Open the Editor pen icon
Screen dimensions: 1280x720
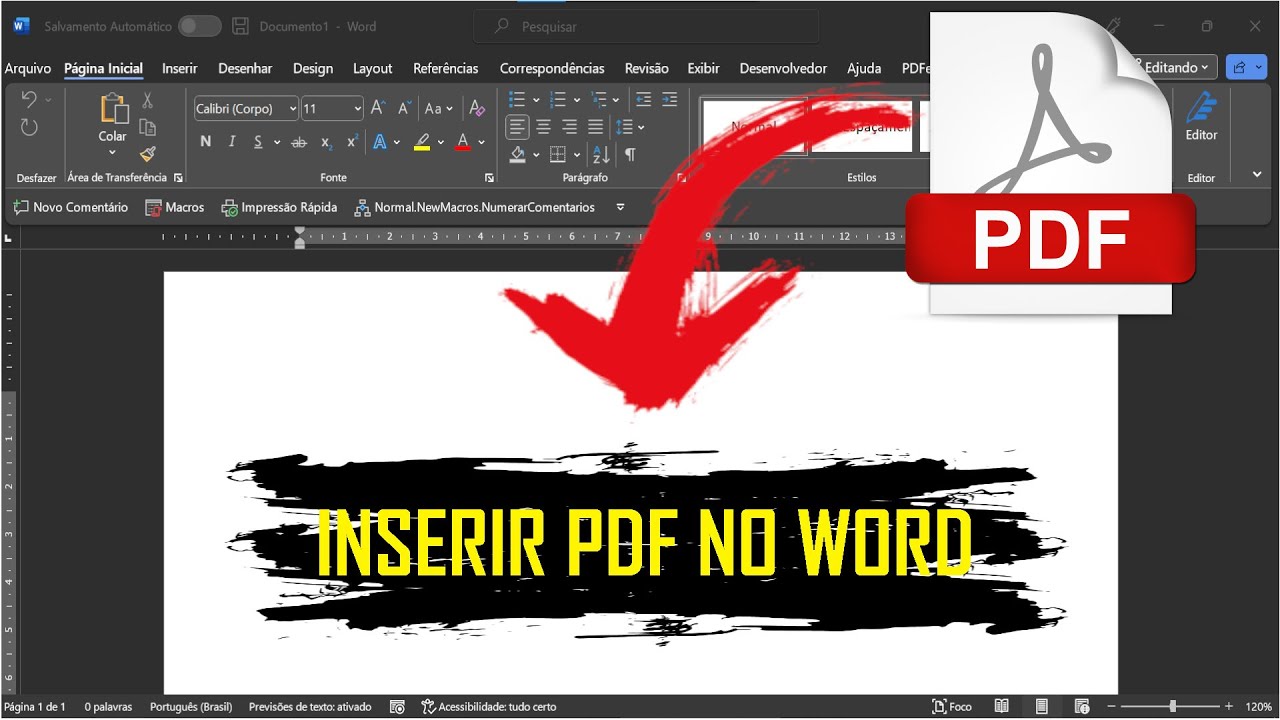coord(1201,107)
